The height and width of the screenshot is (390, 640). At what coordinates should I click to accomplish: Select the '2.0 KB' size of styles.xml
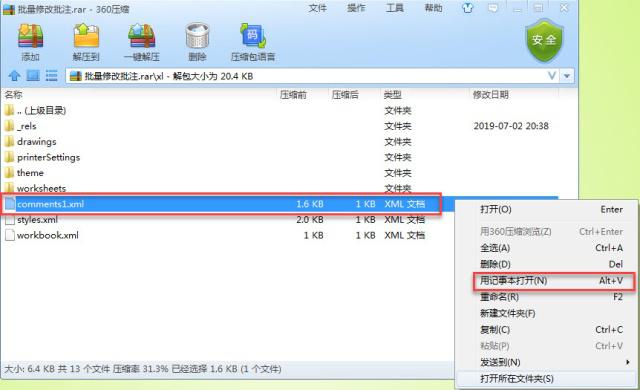310,219
